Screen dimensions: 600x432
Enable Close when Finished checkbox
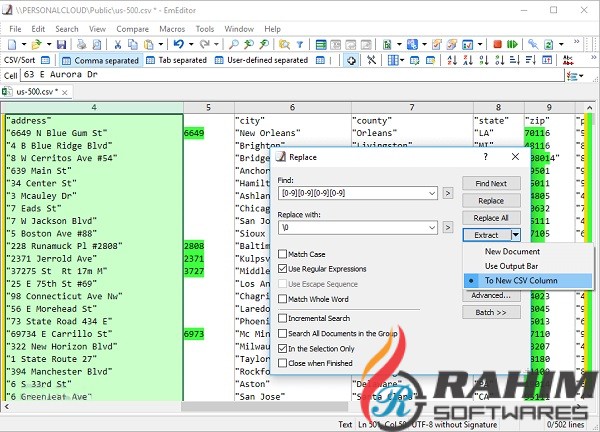point(282,363)
